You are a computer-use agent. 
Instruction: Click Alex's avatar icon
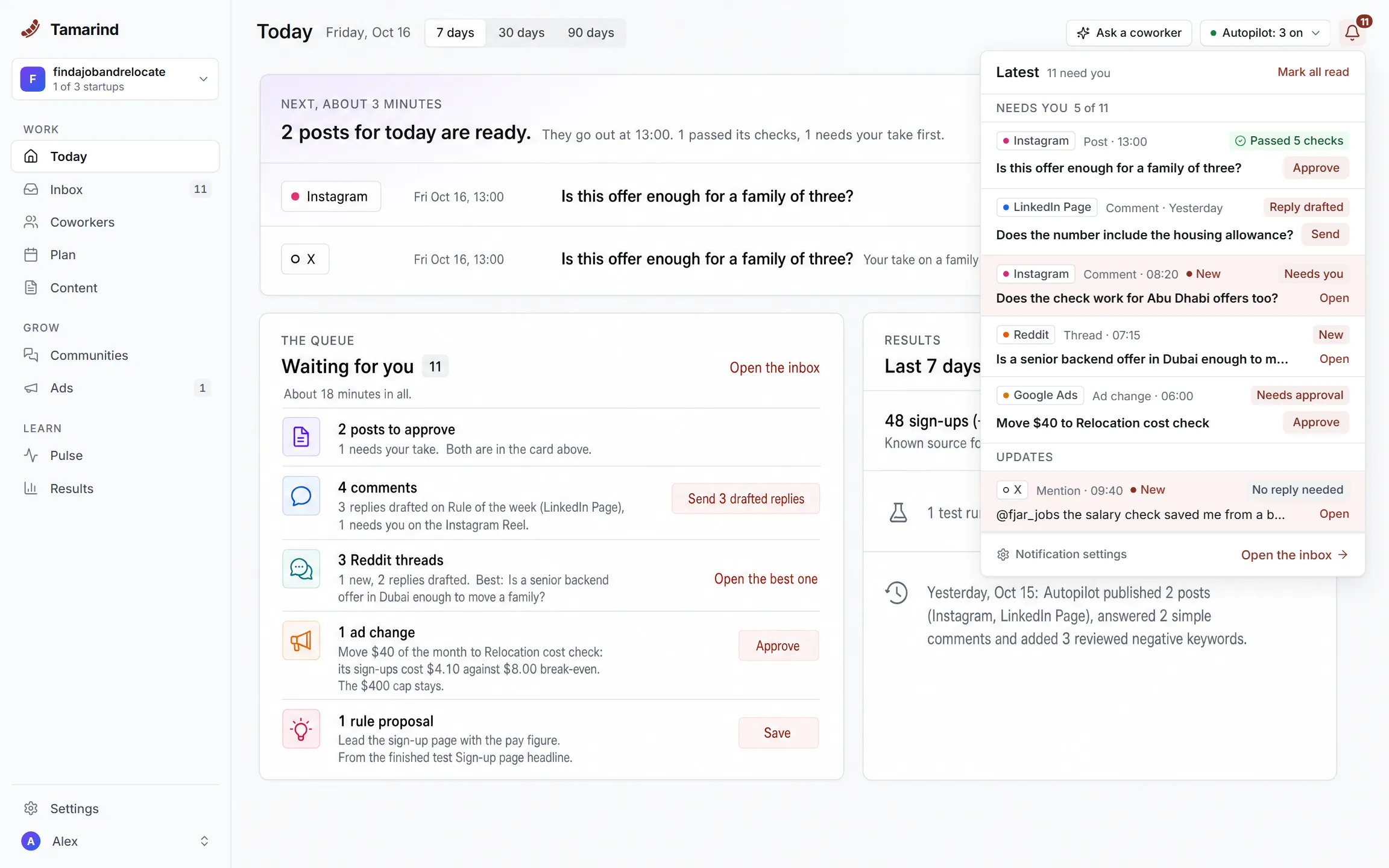[x=31, y=841]
